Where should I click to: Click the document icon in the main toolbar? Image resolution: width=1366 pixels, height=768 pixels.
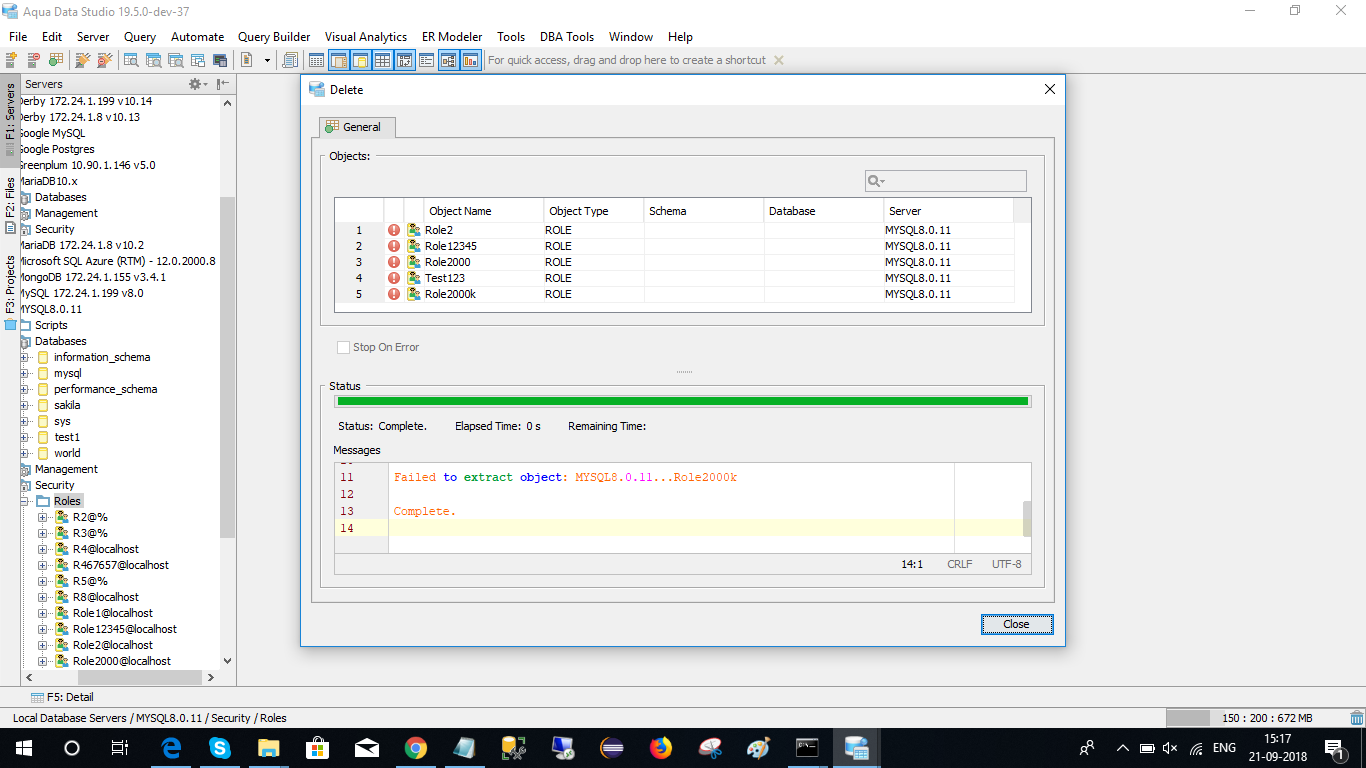coord(247,60)
